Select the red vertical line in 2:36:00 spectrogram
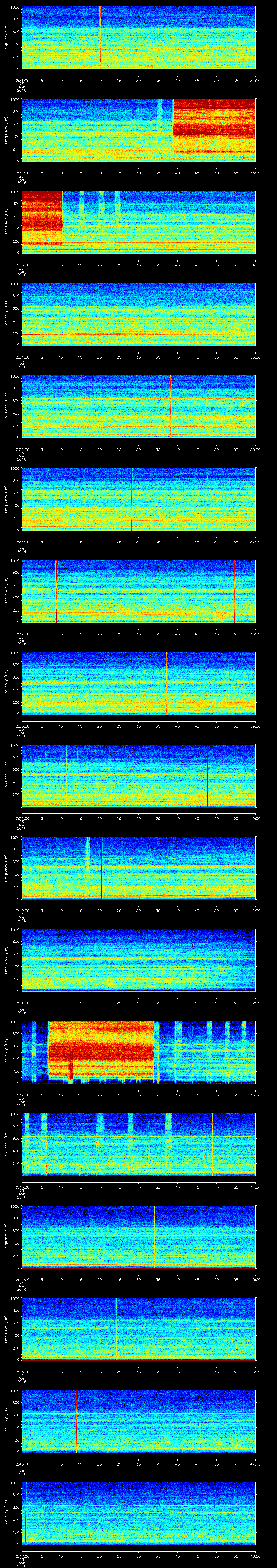277x1568 pixels. click(x=131, y=499)
